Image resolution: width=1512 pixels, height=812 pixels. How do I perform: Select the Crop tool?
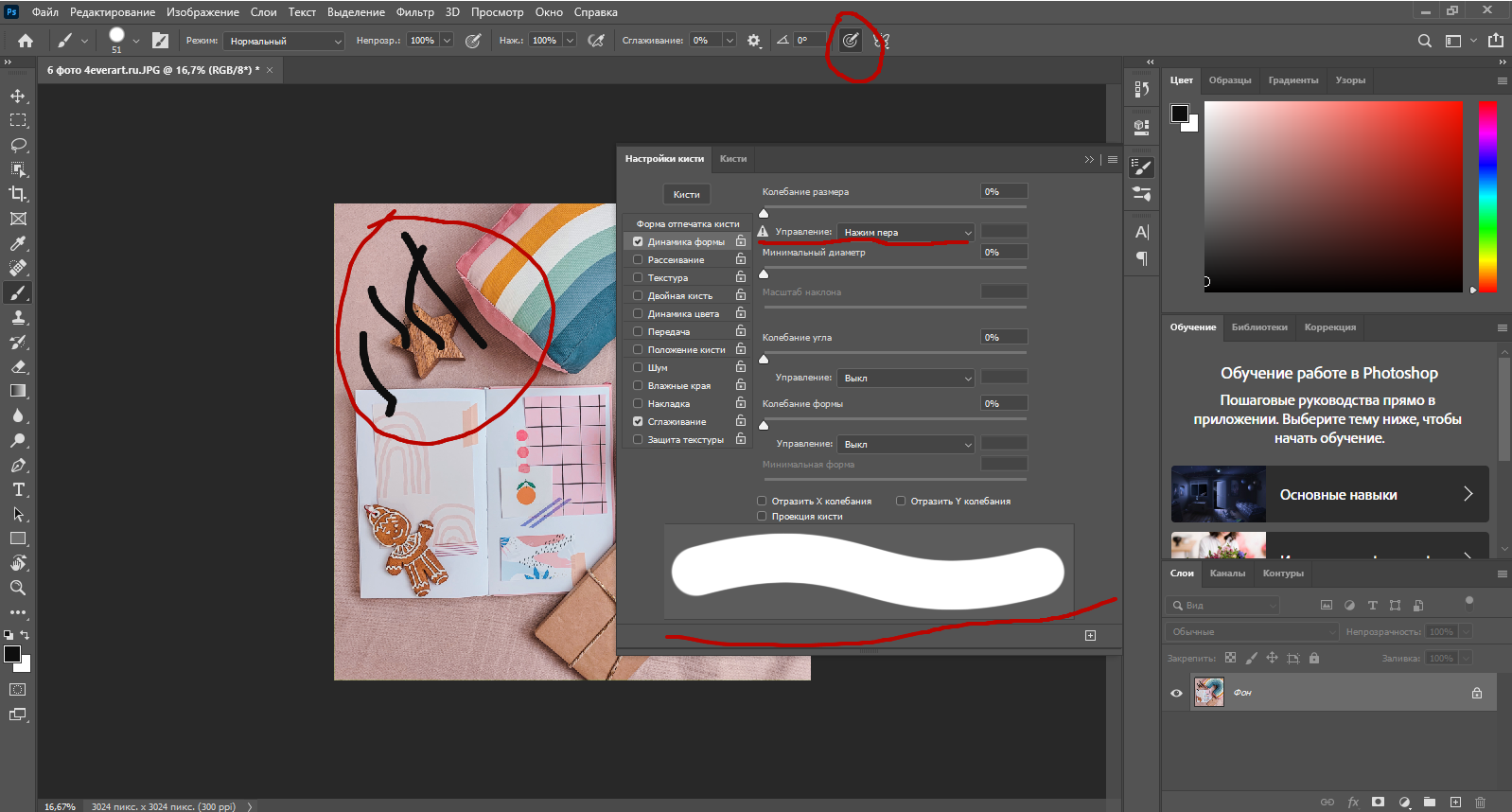coord(18,194)
